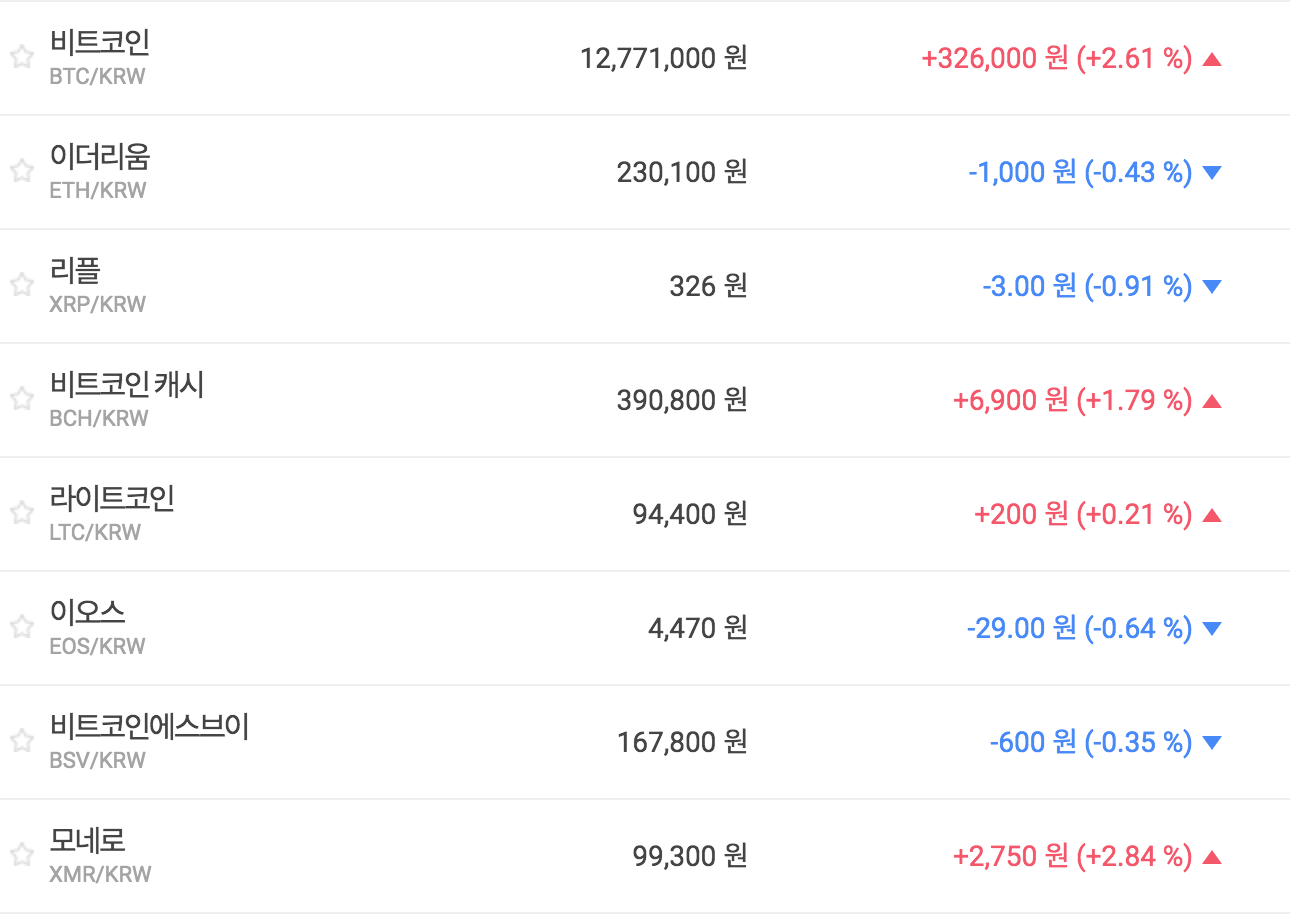This screenshot has height=914, width=1290.
Task: Click the red up triangle for Monero
Action: pos(1212,857)
